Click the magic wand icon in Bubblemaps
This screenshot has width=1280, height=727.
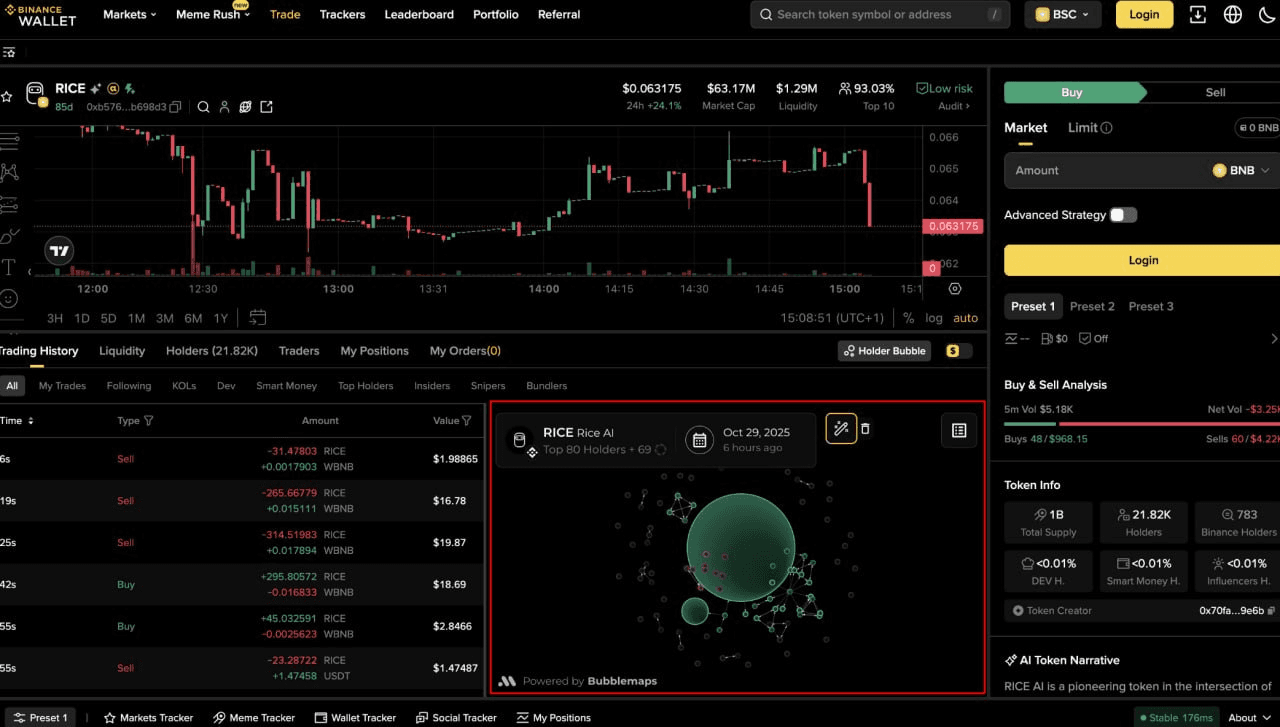840,429
